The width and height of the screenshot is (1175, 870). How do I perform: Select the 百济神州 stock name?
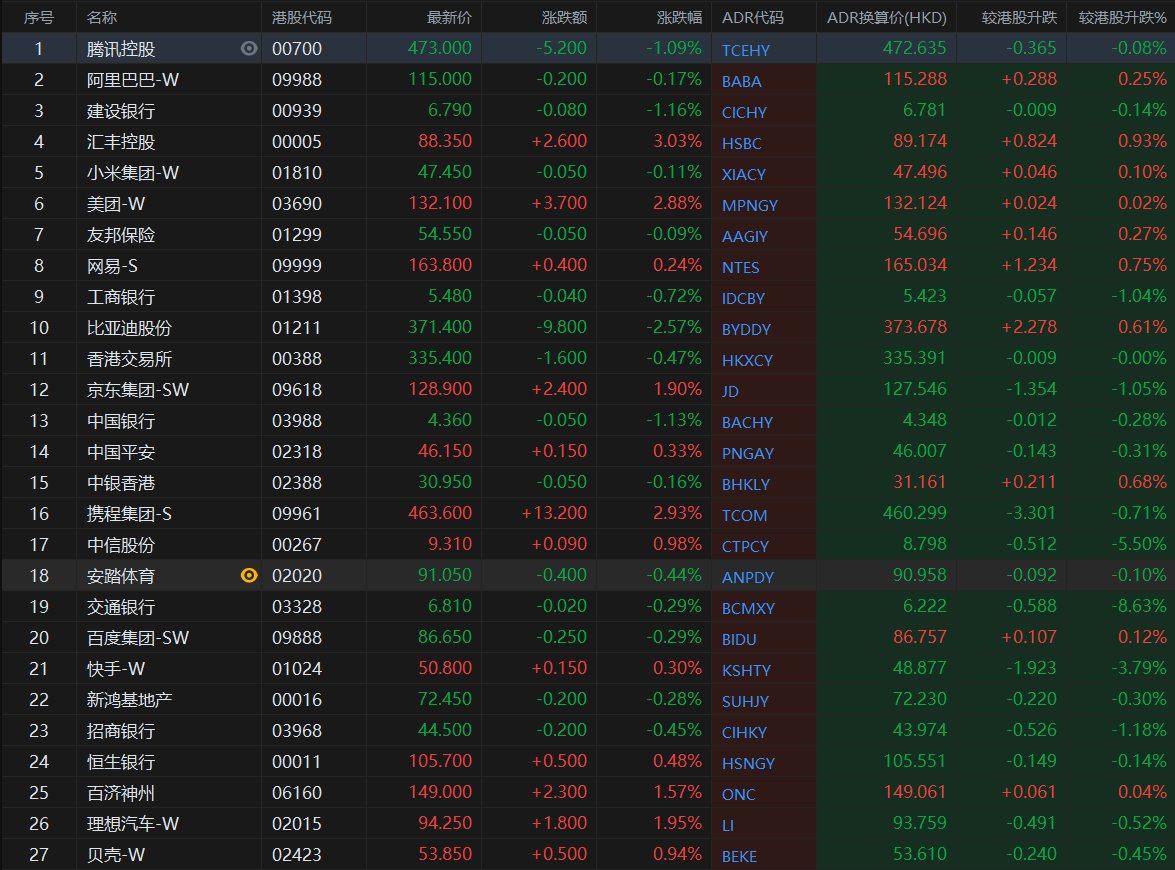click(x=121, y=792)
